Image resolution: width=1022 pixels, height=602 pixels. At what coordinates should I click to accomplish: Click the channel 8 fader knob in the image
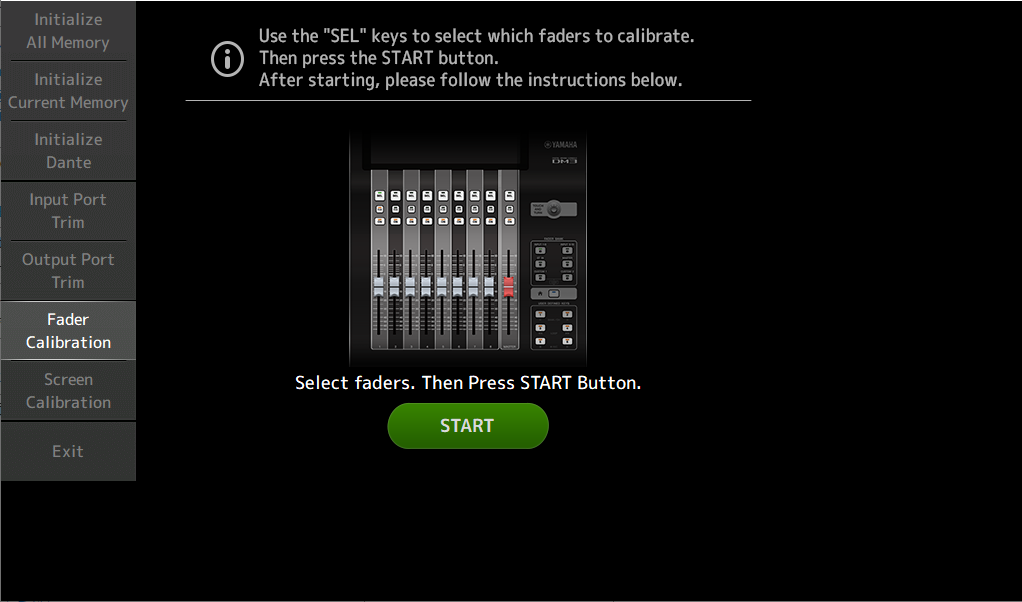click(489, 287)
